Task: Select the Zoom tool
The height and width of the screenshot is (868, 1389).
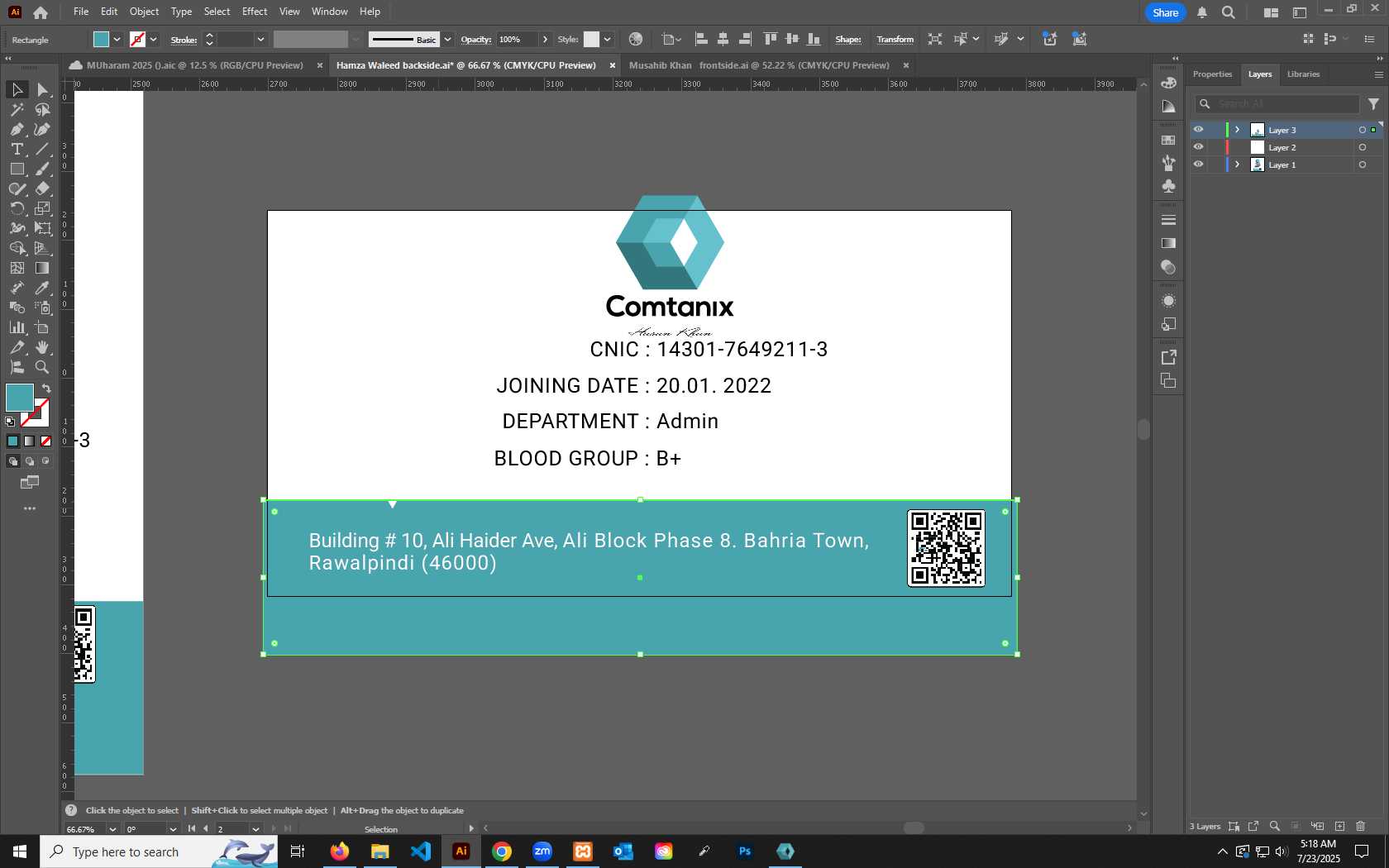Action: click(x=42, y=367)
